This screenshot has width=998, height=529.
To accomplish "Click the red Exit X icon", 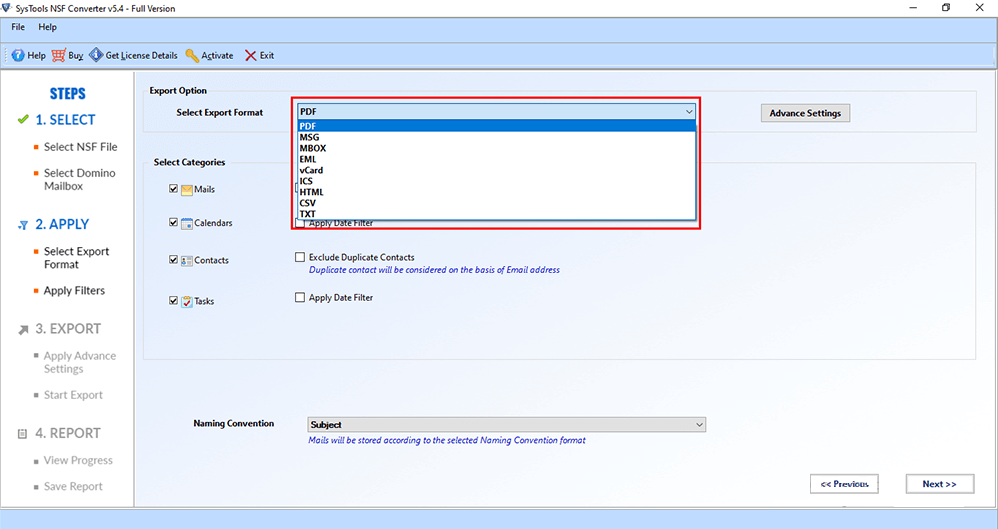I will pyautogui.click(x=250, y=55).
